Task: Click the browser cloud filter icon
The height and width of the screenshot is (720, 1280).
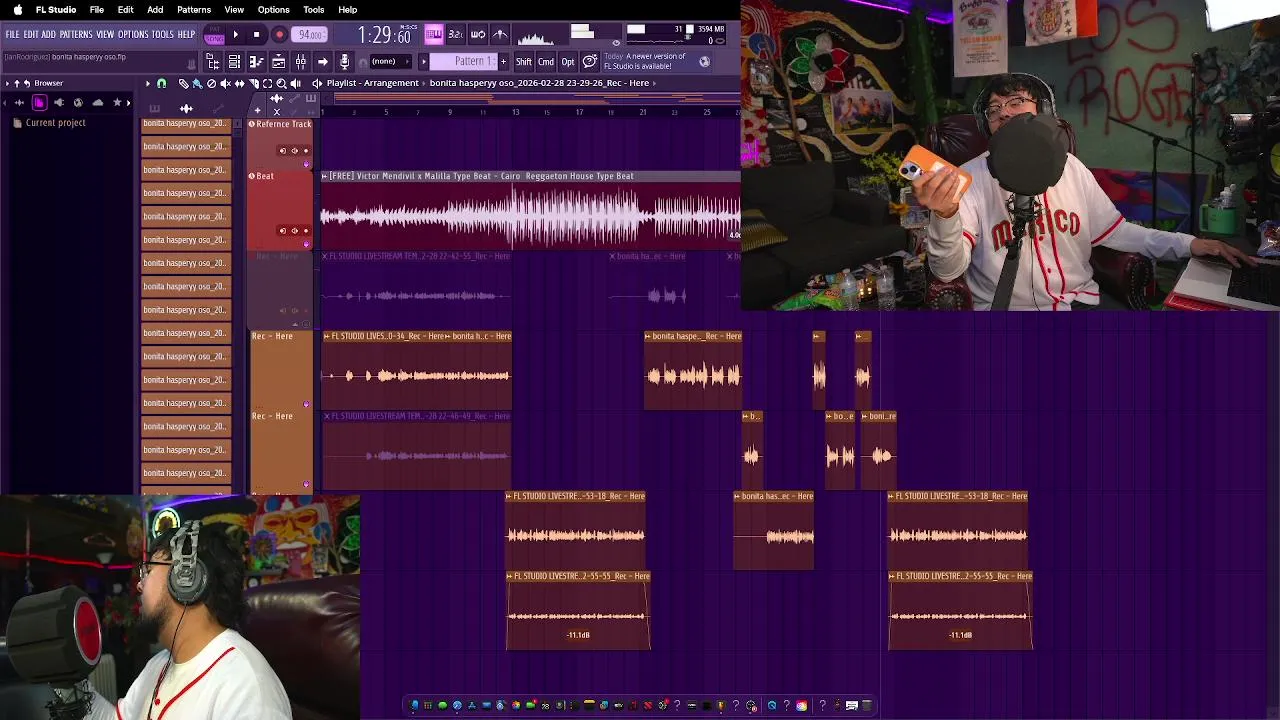Action: tap(97, 103)
